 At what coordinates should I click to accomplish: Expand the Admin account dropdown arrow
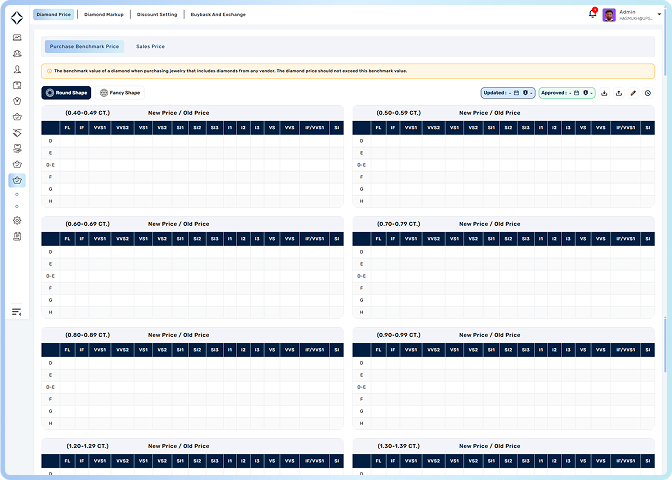click(659, 15)
